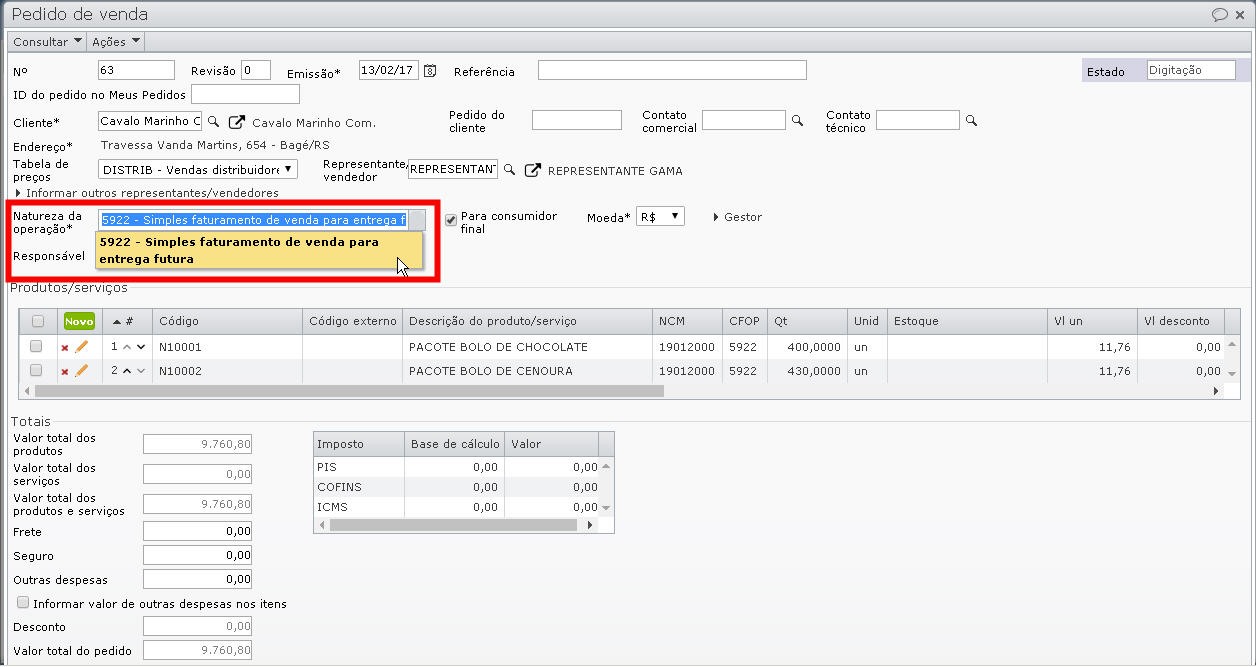The height and width of the screenshot is (667, 1256).
Task: Delete product row N10001 with the red X
Action: (65, 347)
